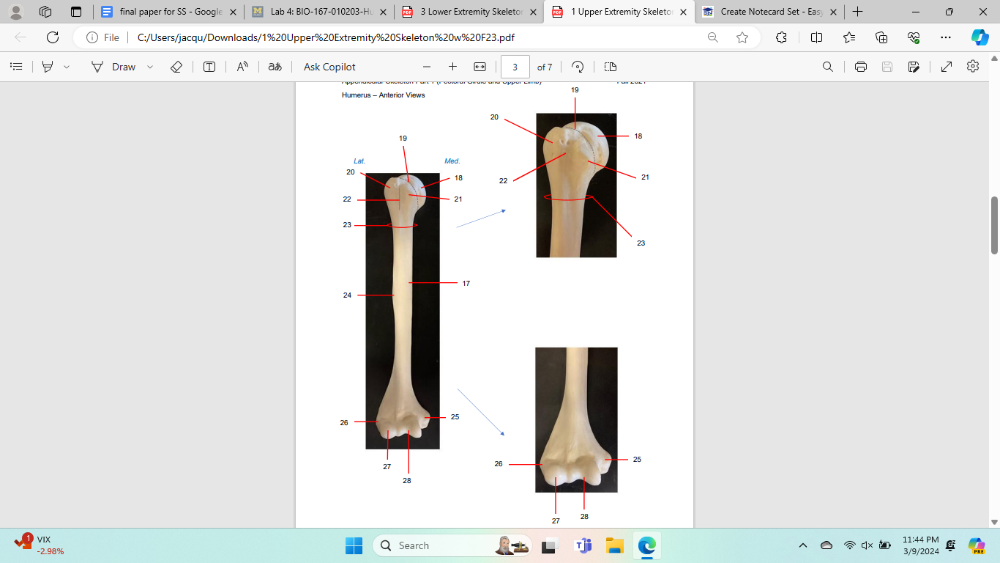Click the Add text tool icon
This screenshot has width=1000, height=563.
click(209, 67)
